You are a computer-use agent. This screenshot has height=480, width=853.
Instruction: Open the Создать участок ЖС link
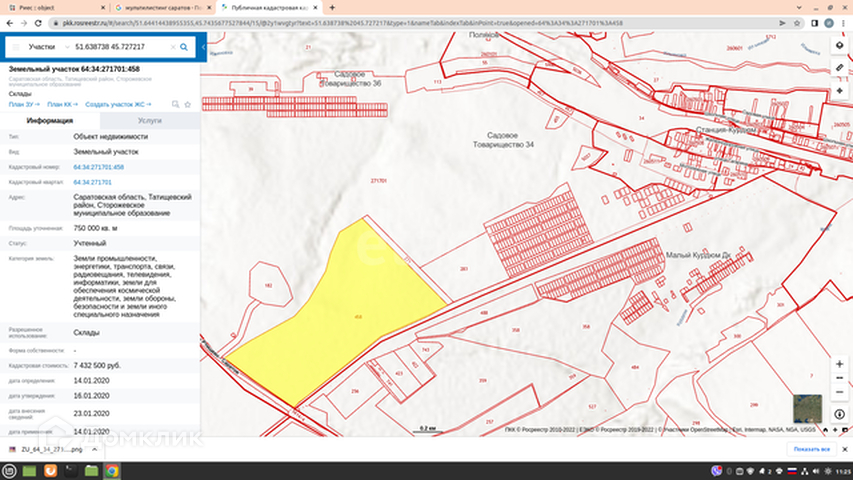click(x=118, y=103)
